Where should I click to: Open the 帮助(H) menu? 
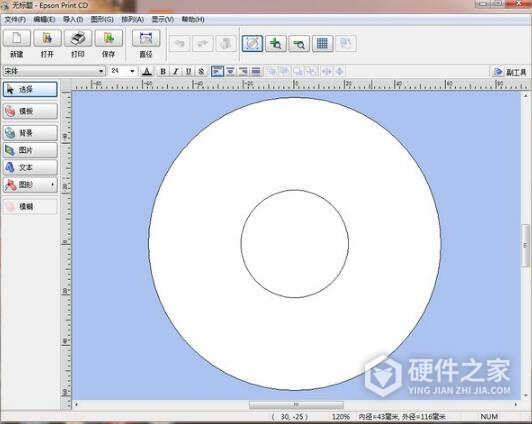[x=193, y=19]
